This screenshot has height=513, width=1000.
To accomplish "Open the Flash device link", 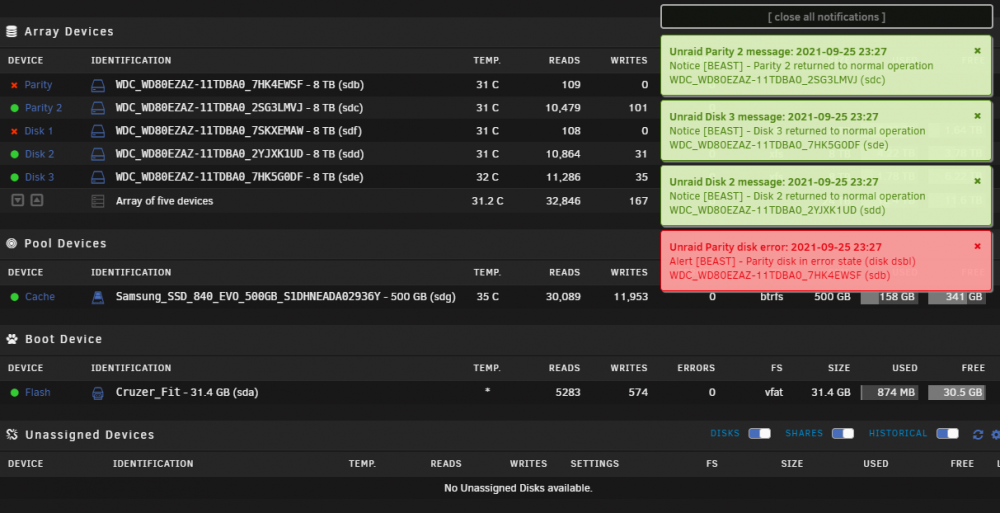I will (x=38, y=392).
